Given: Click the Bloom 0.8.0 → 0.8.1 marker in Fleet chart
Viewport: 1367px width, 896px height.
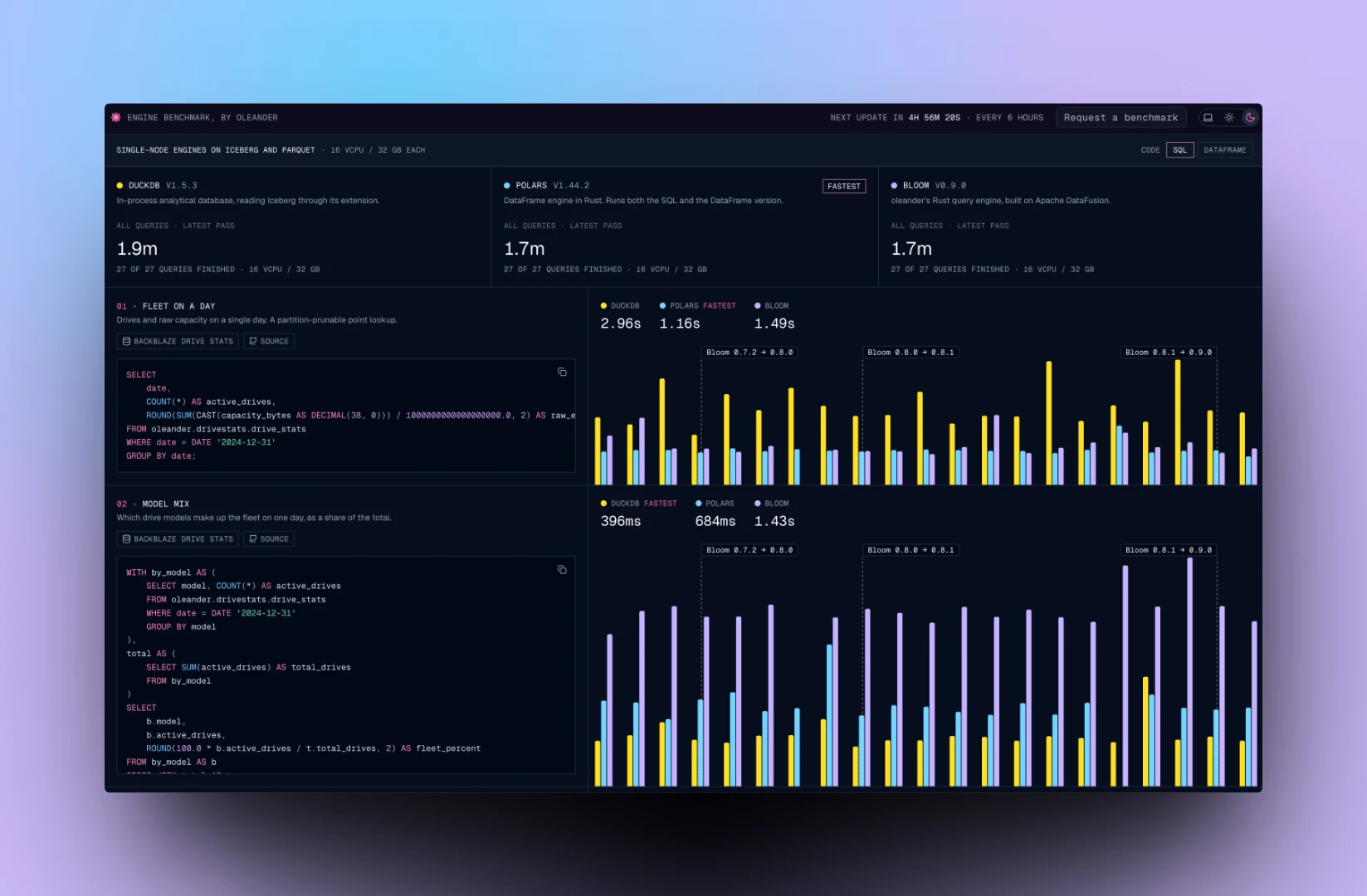Looking at the screenshot, I should (x=911, y=353).
